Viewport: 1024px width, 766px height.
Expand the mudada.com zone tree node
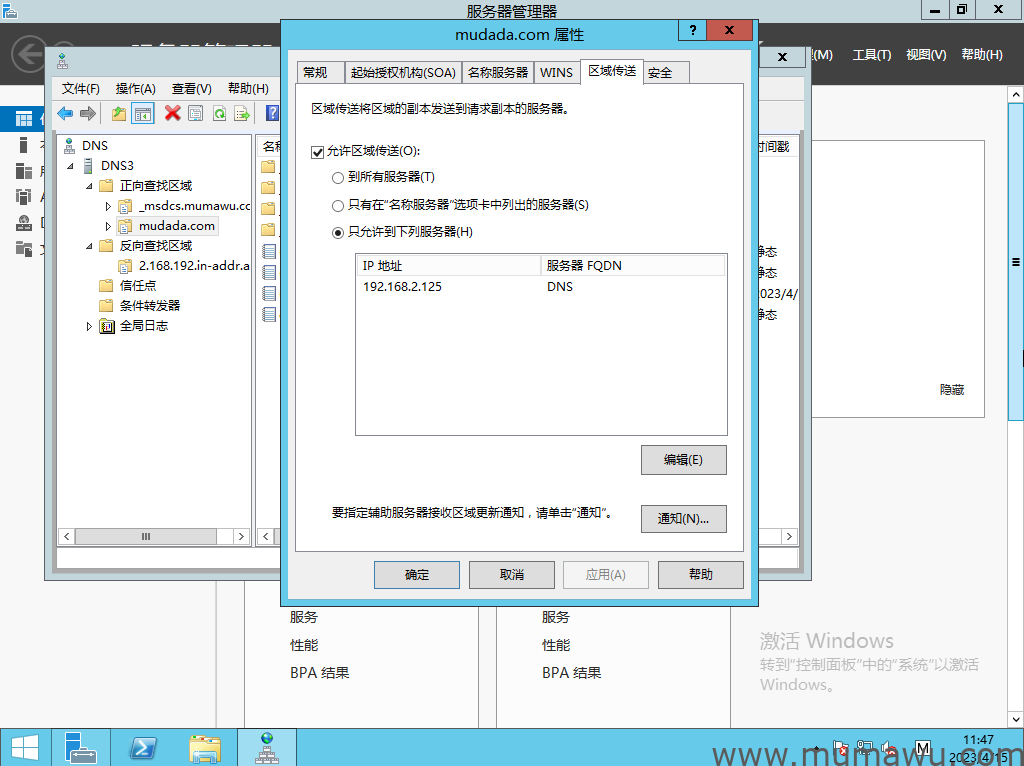(x=108, y=226)
